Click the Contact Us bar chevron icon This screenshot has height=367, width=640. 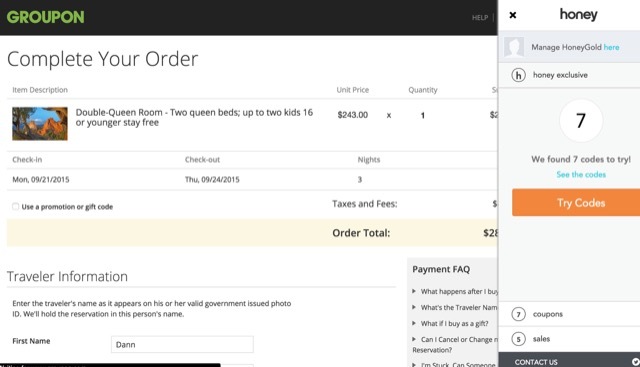(x=635, y=362)
